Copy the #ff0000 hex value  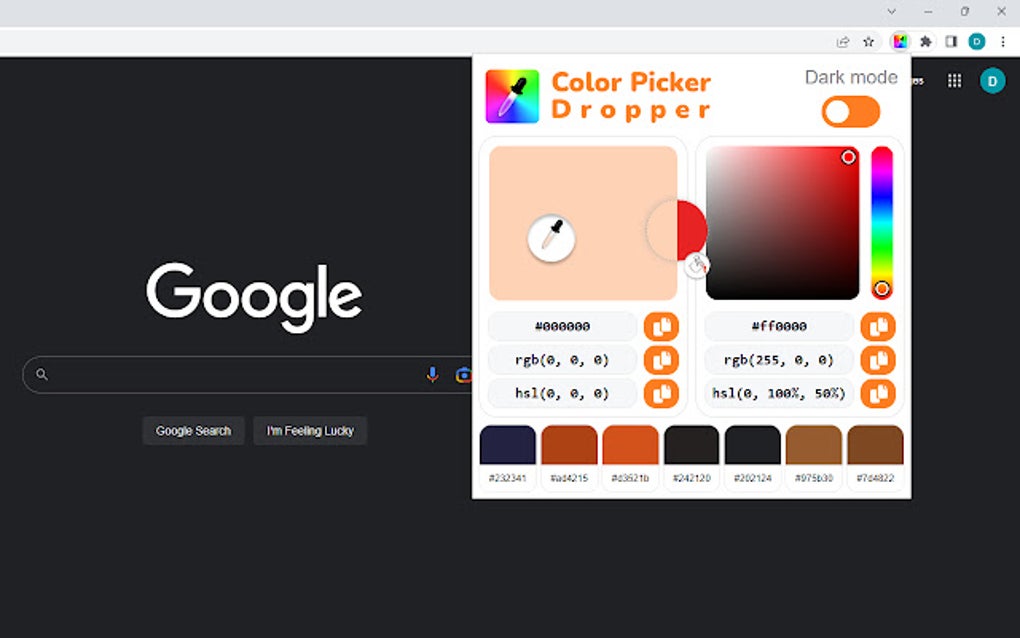coord(878,326)
